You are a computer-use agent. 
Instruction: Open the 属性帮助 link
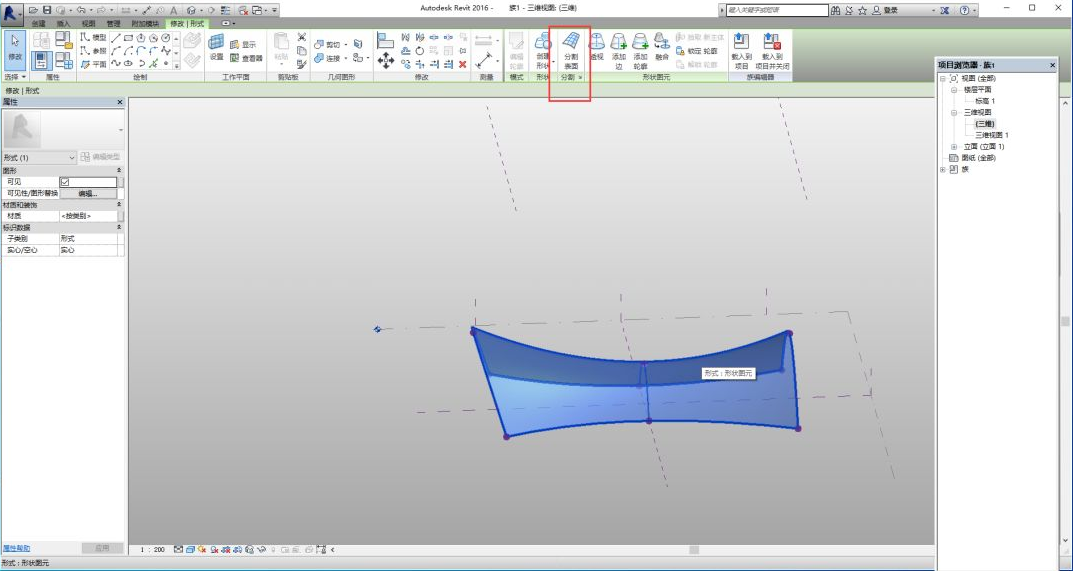click(16, 548)
